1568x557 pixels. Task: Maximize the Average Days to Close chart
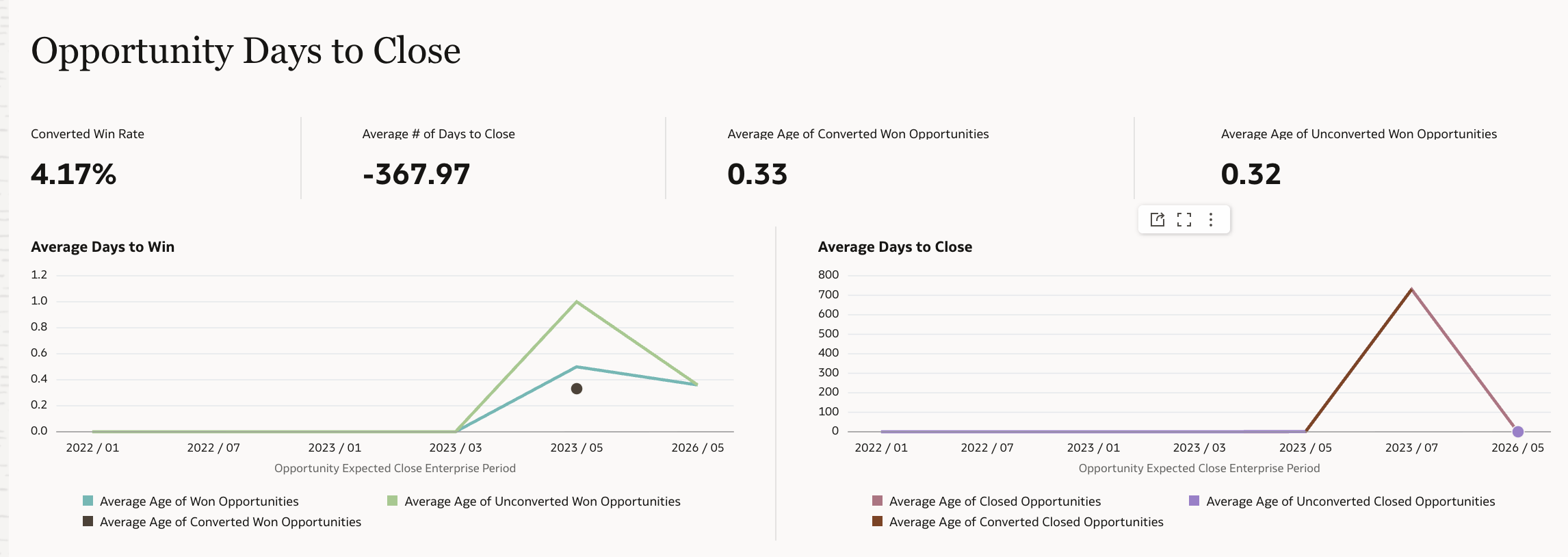1184,220
